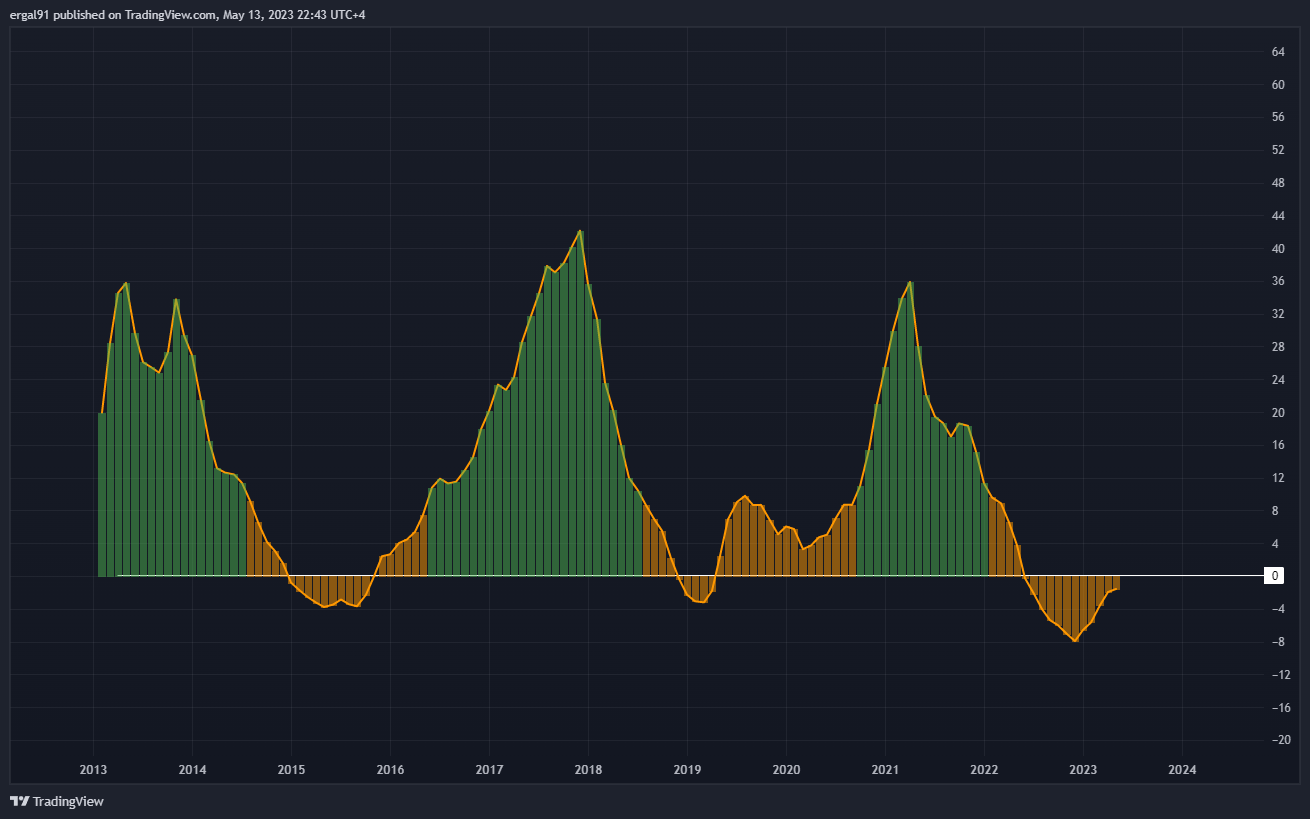Screen dimensions: 1310x819
Task: Click the zero value price label
Action: (x=1275, y=576)
